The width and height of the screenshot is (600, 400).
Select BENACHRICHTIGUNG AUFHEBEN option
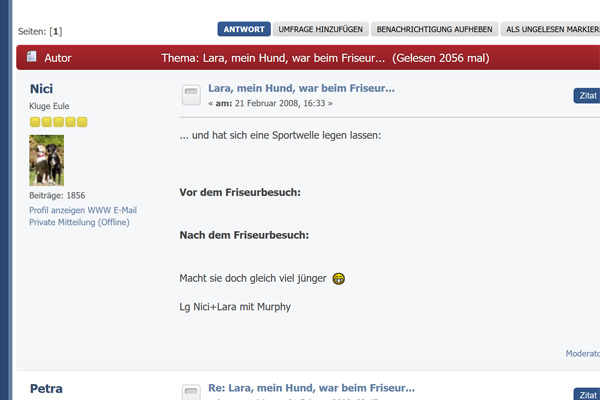[x=433, y=29]
